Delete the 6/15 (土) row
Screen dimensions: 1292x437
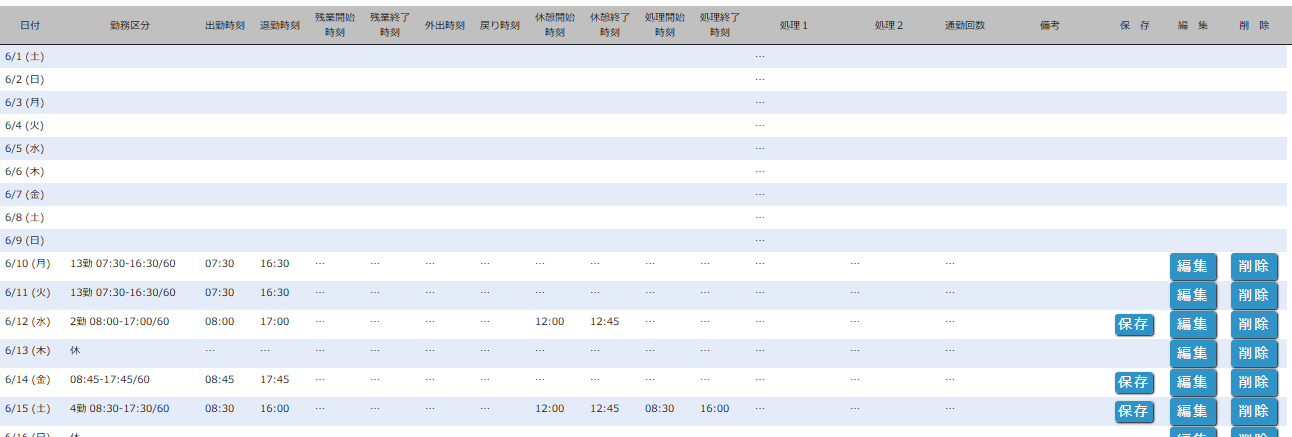click(x=1254, y=411)
